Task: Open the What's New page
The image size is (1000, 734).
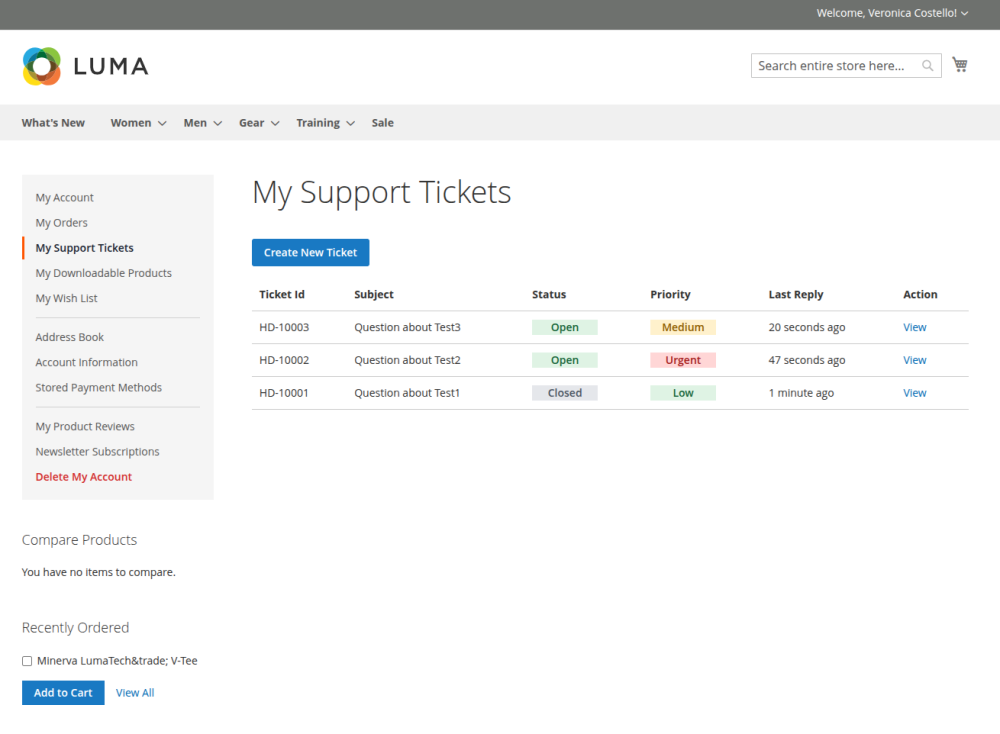Action: tap(53, 123)
